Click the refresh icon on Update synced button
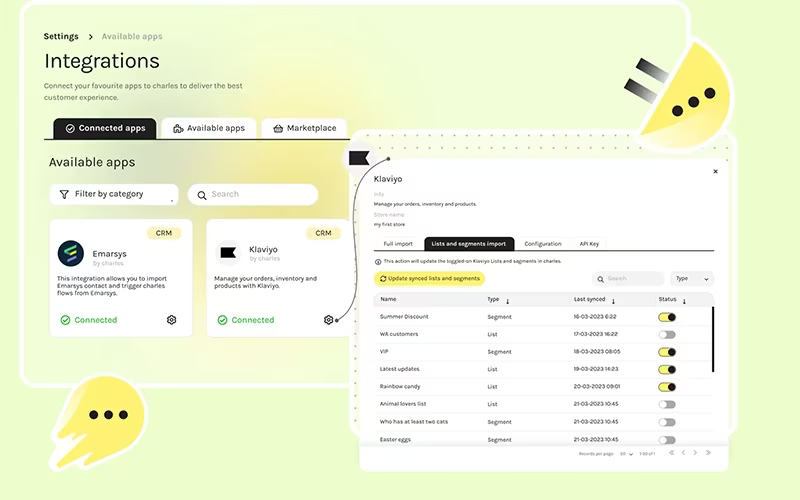This screenshot has width=800, height=500. 383,279
